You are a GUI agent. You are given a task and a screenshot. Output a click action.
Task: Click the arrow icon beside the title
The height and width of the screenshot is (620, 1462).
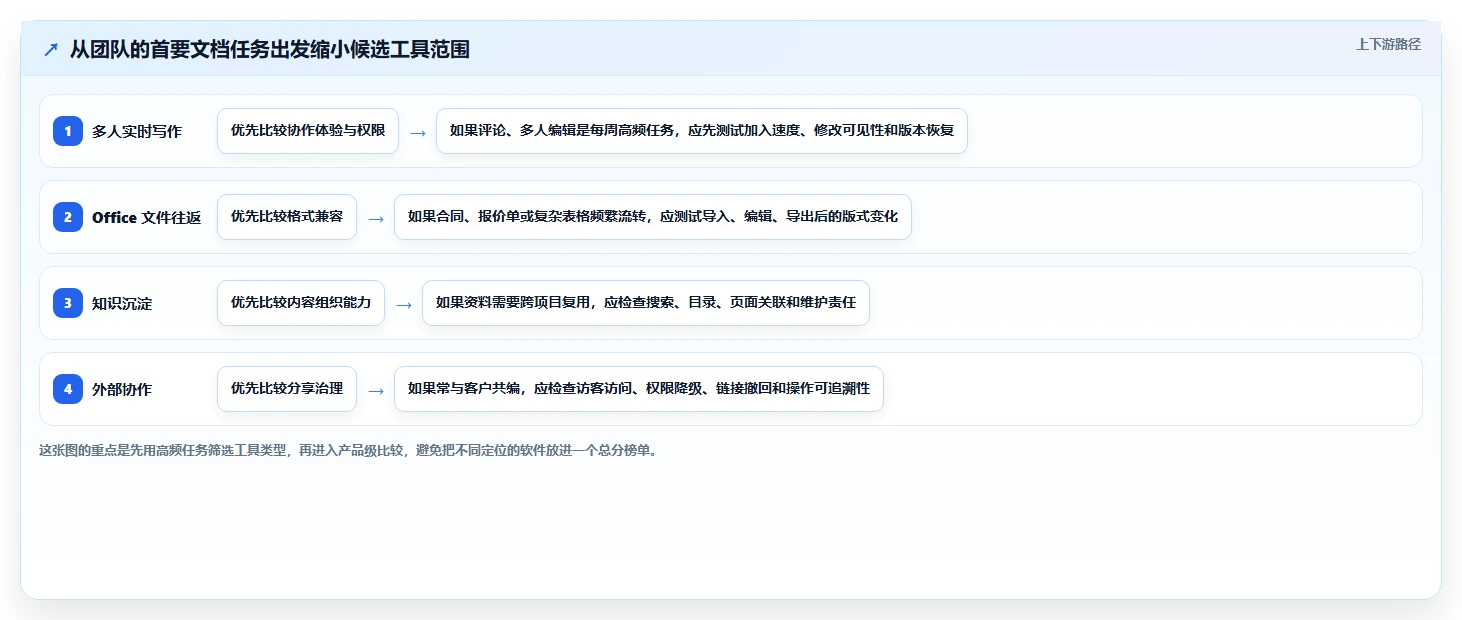51,49
